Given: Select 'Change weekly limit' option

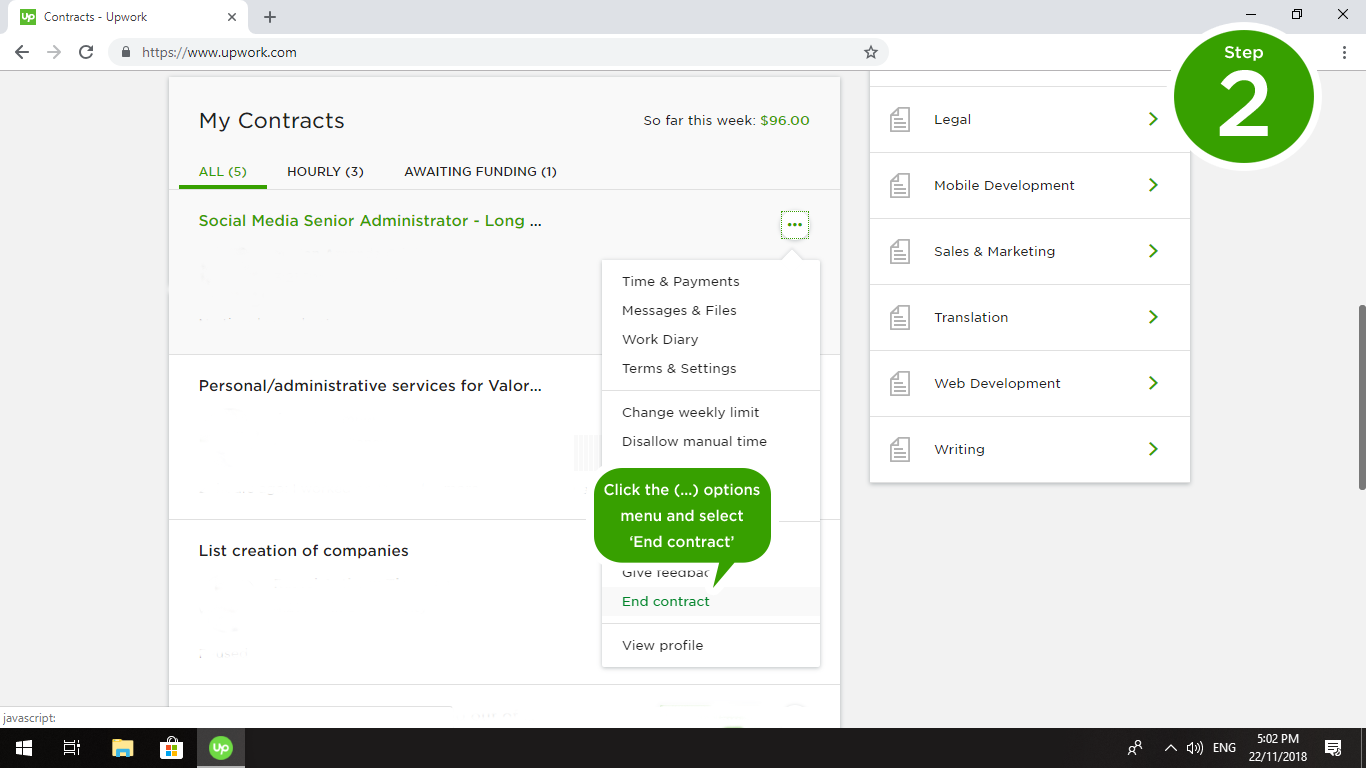Looking at the screenshot, I should [x=690, y=412].
